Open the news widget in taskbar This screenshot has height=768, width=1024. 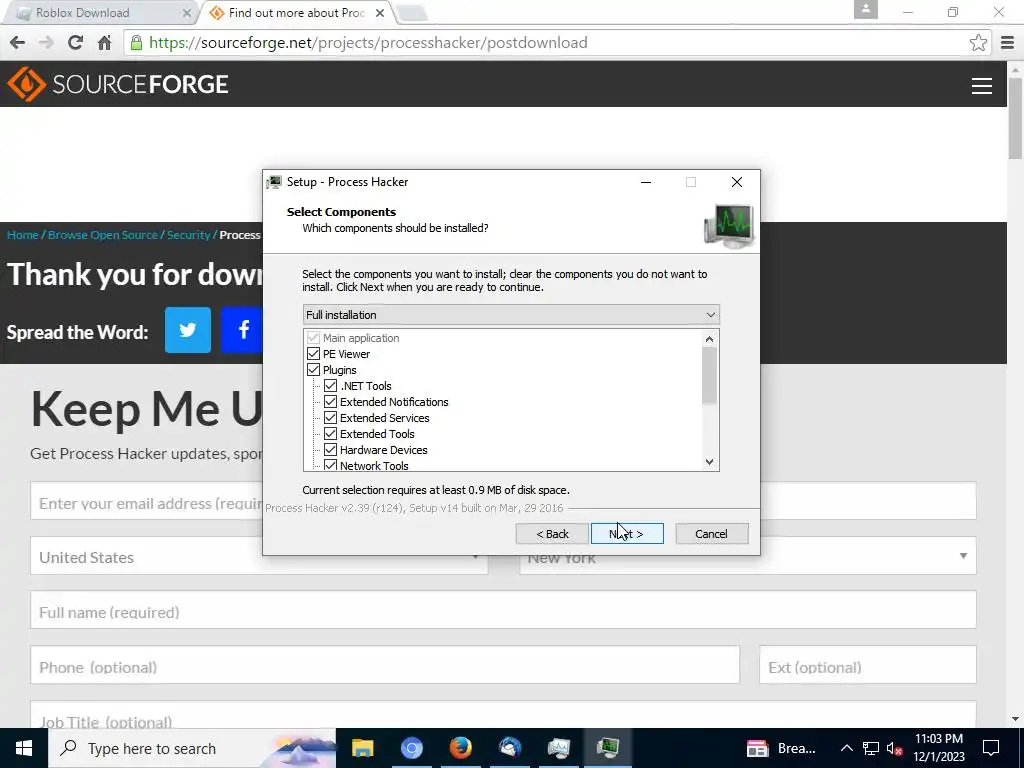[x=782, y=748]
